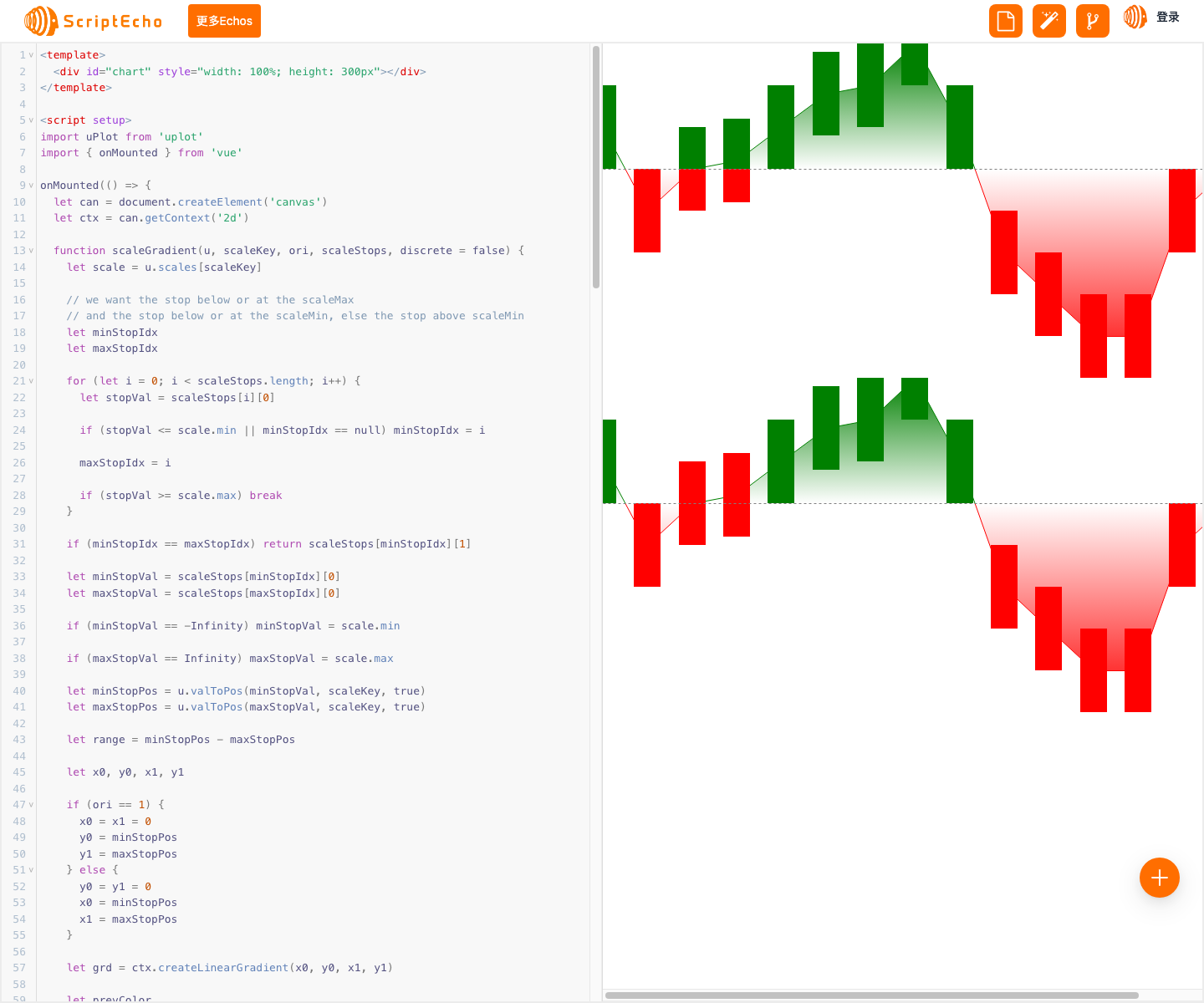1204x1003 pixels.
Task: Click line number 31 in gutter
Action: click(19, 544)
